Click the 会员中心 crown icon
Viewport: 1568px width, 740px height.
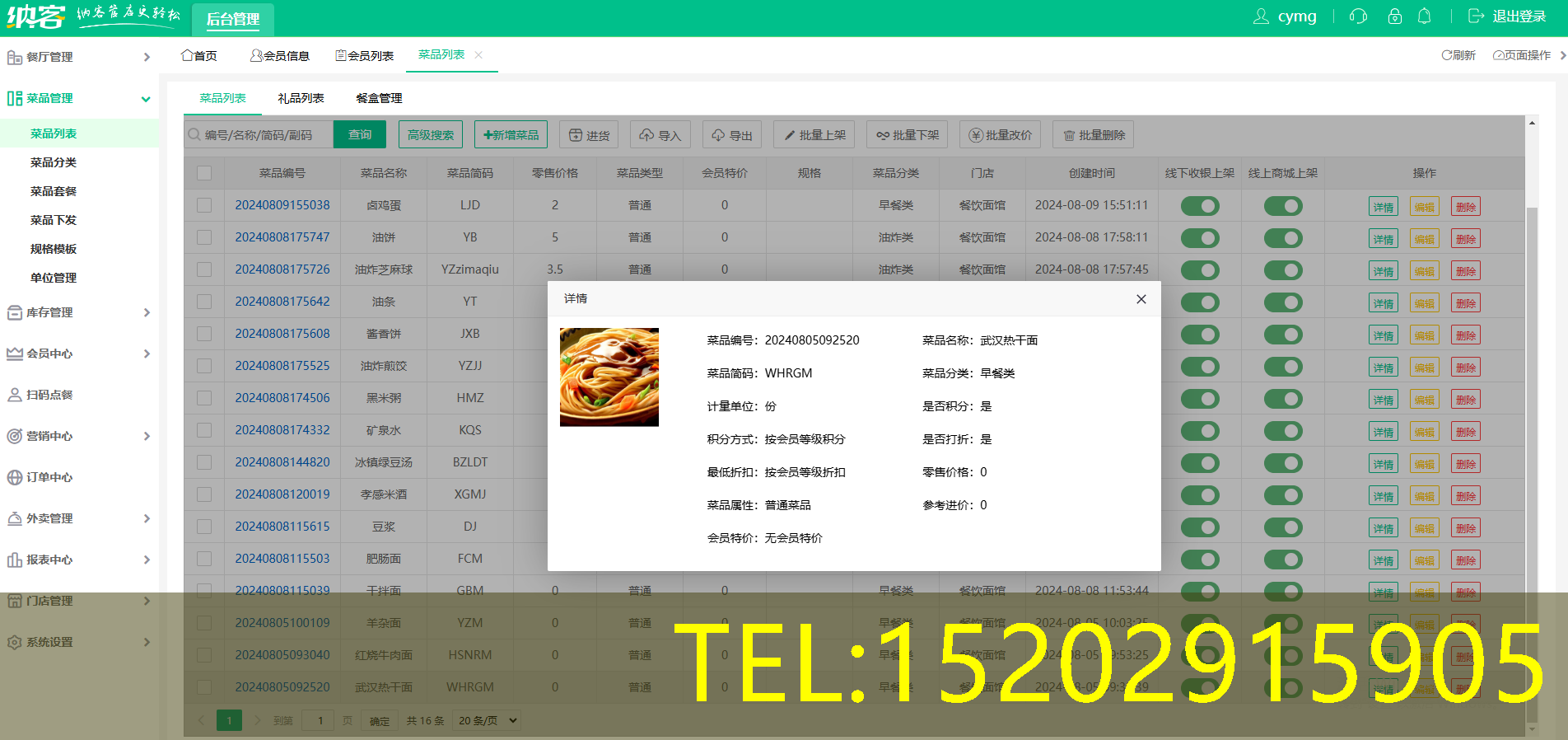(14, 354)
